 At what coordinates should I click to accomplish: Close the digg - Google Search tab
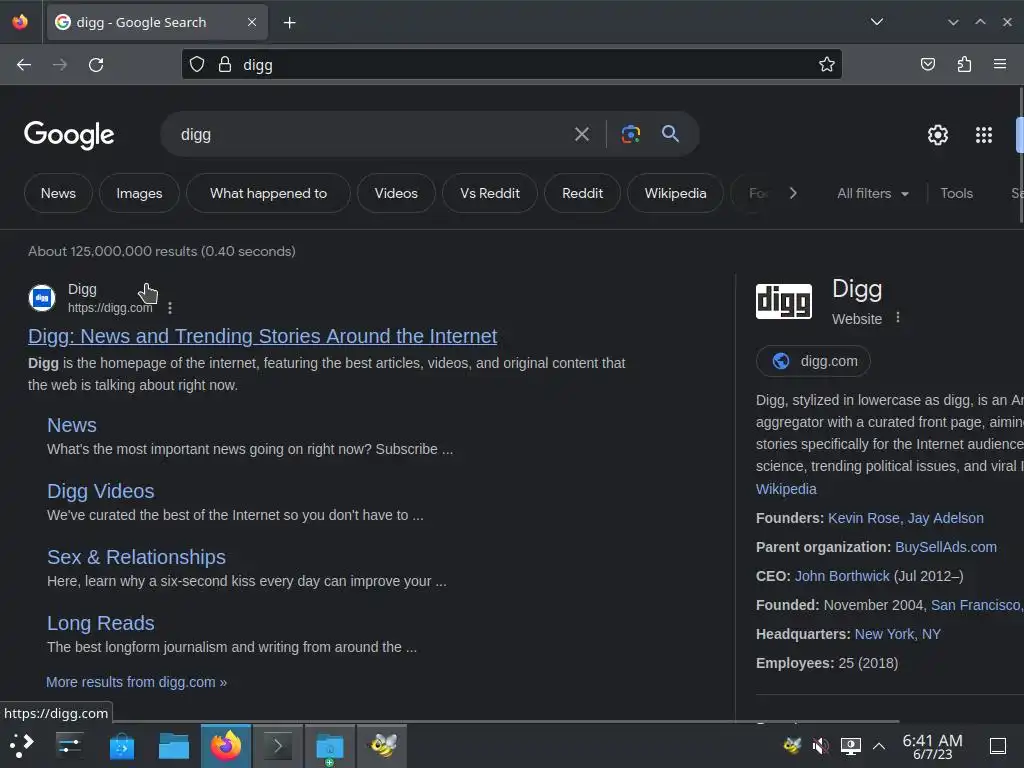tap(252, 22)
